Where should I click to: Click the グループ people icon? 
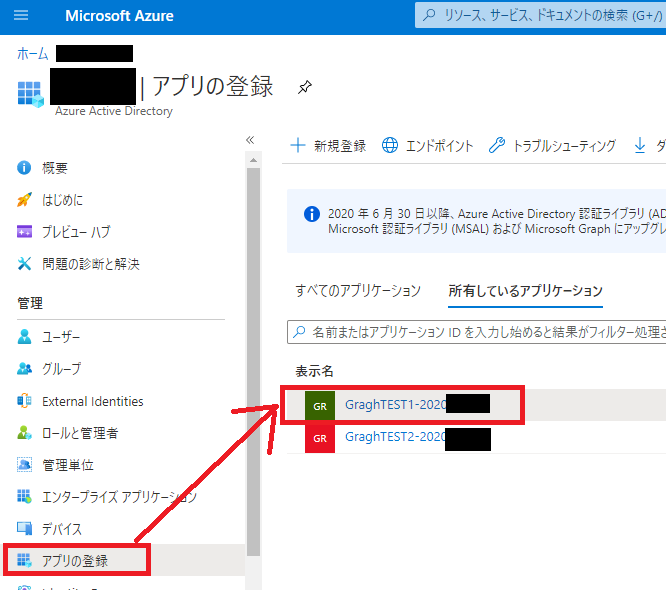point(24,369)
